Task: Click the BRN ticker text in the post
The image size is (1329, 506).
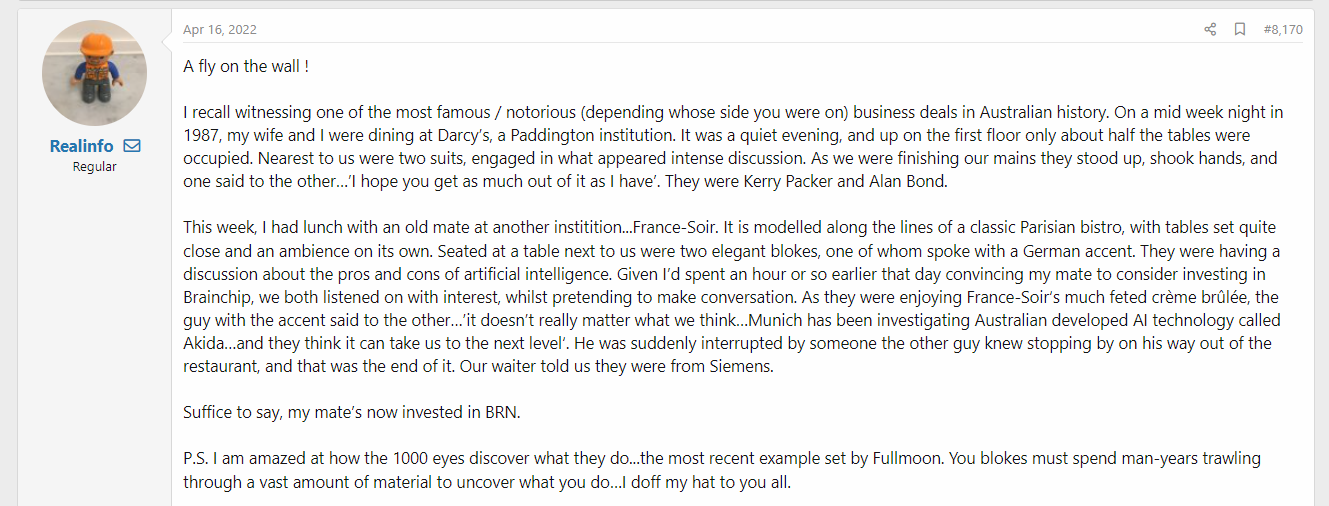Action: [x=502, y=412]
